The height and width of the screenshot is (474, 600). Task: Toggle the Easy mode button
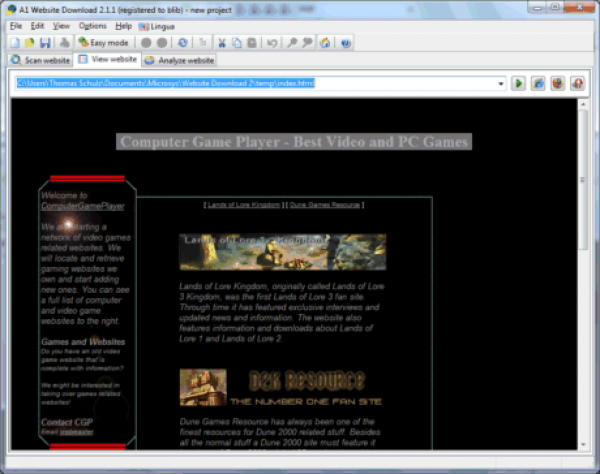(x=103, y=43)
